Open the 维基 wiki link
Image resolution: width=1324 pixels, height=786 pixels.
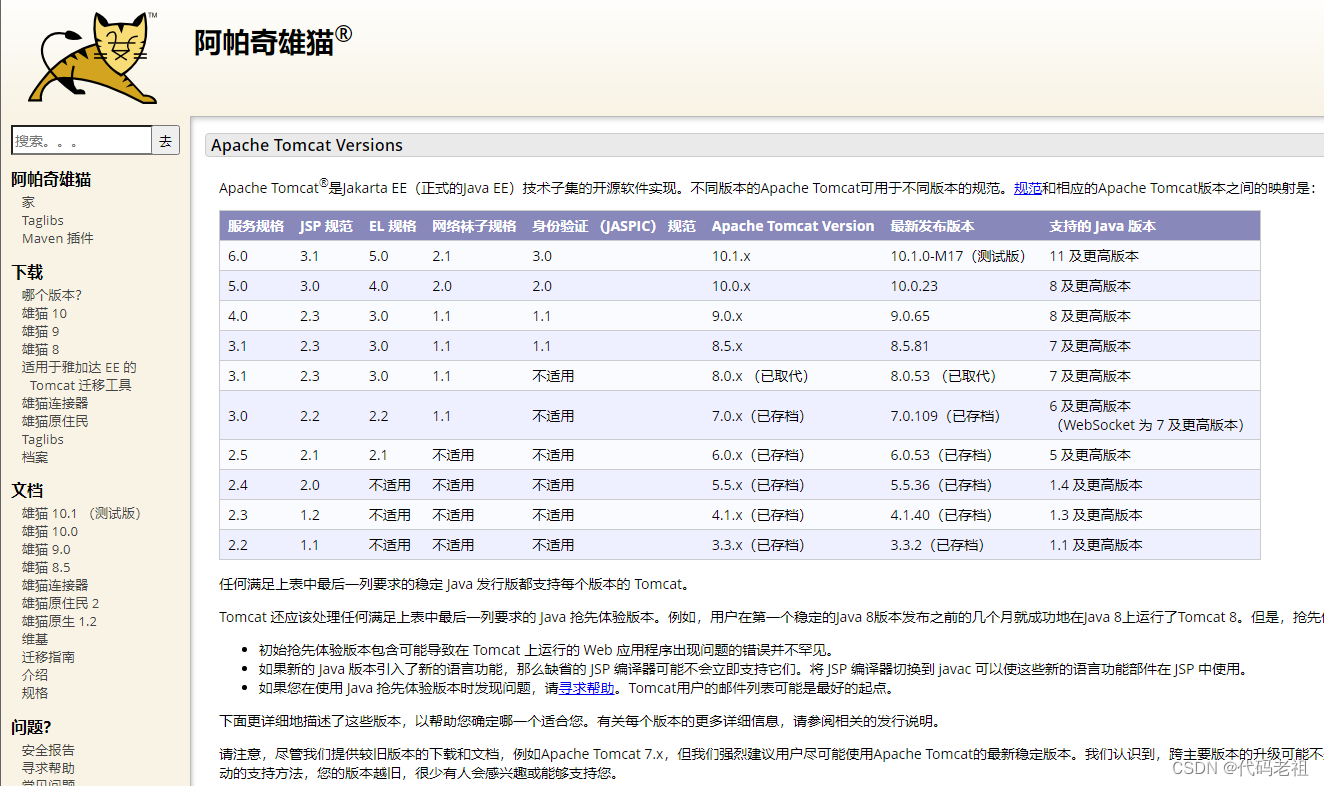tap(35, 639)
